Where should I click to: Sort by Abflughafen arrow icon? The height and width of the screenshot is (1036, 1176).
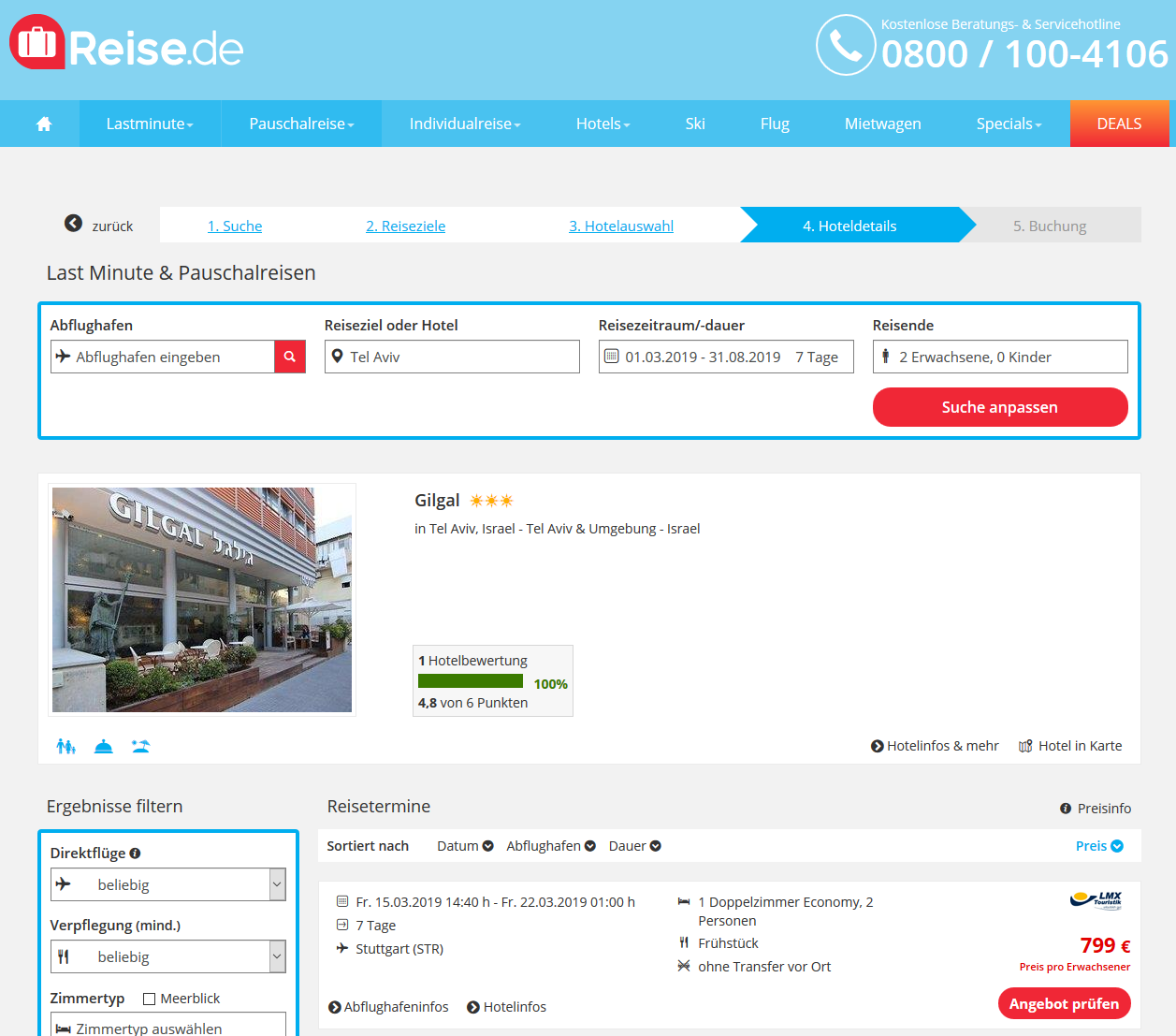pos(590,846)
